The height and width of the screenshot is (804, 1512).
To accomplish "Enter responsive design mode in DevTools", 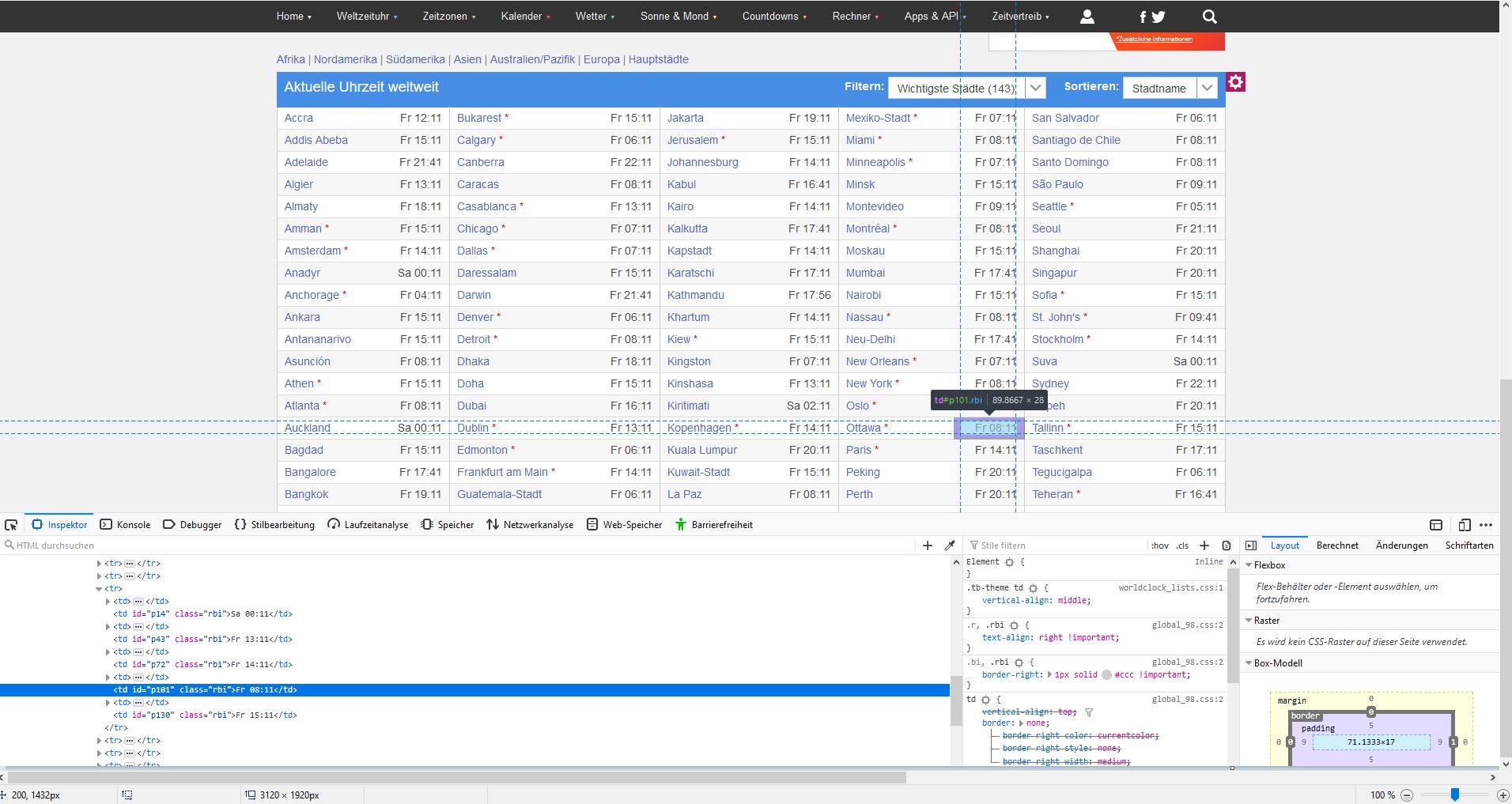I will click(1464, 525).
